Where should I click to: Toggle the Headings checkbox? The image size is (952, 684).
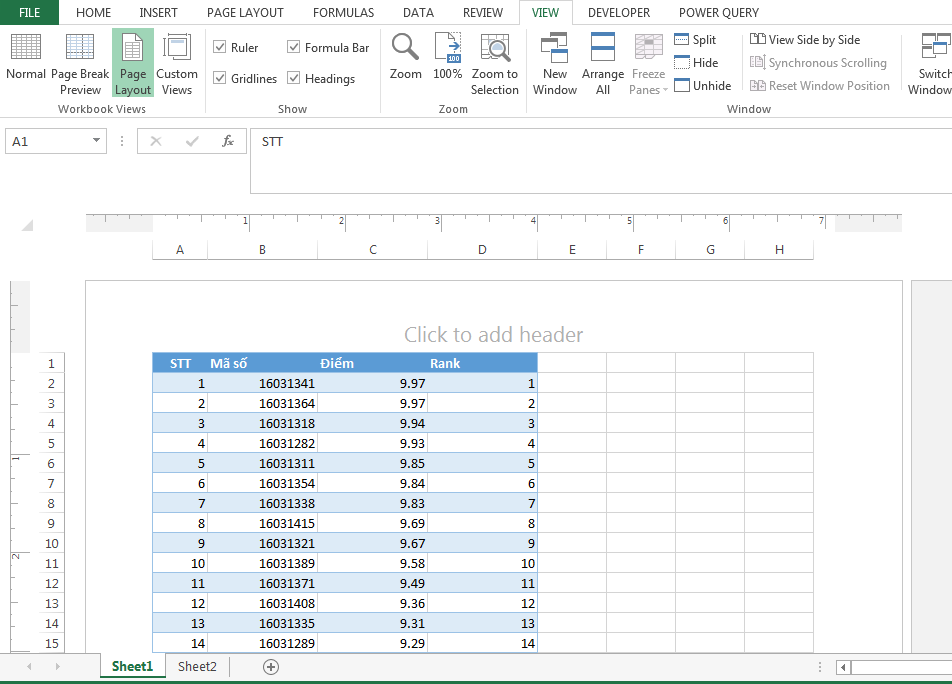click(x=294, y=78)
